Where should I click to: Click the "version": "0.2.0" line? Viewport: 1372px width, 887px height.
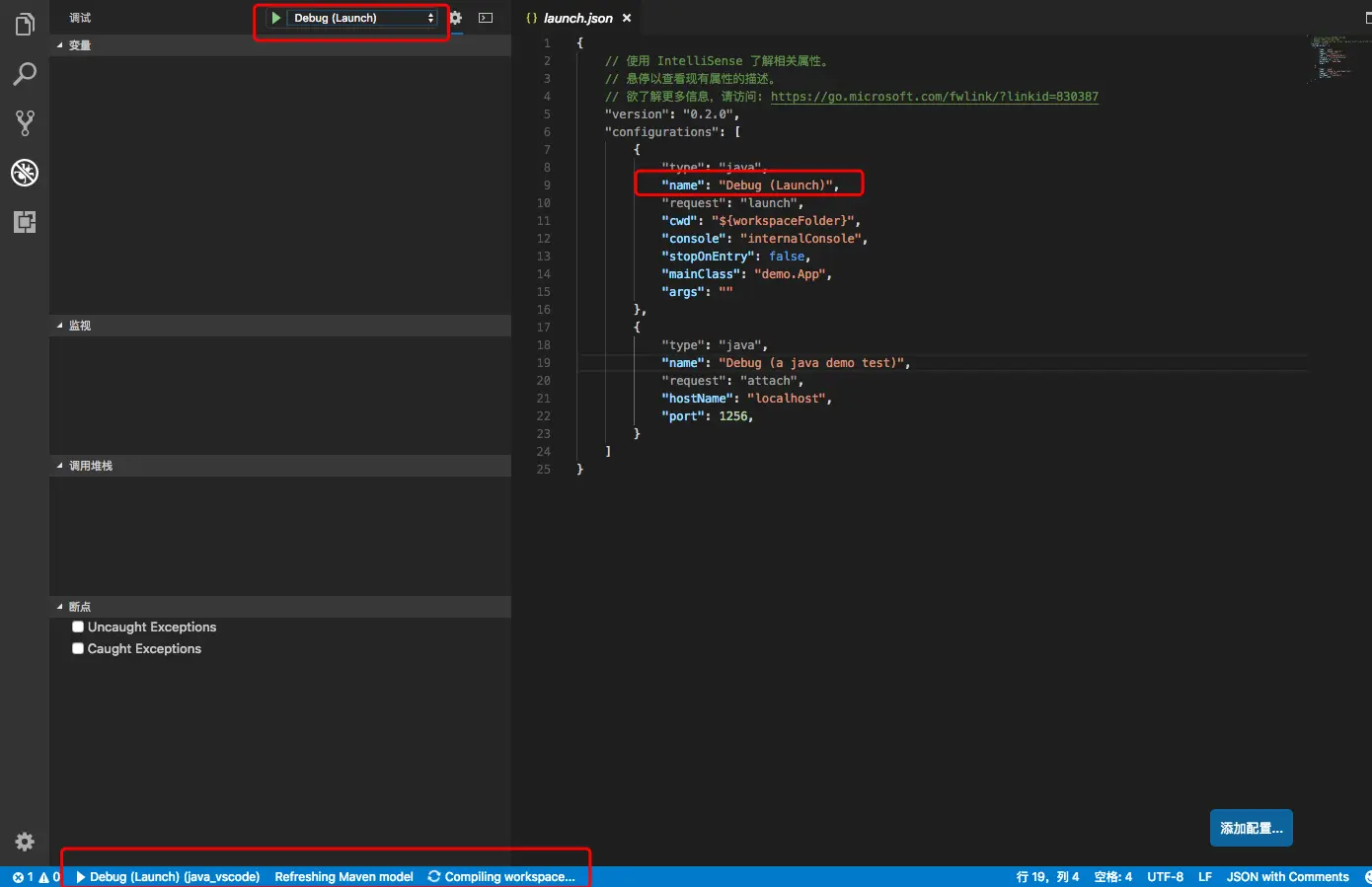coord(672,114)
